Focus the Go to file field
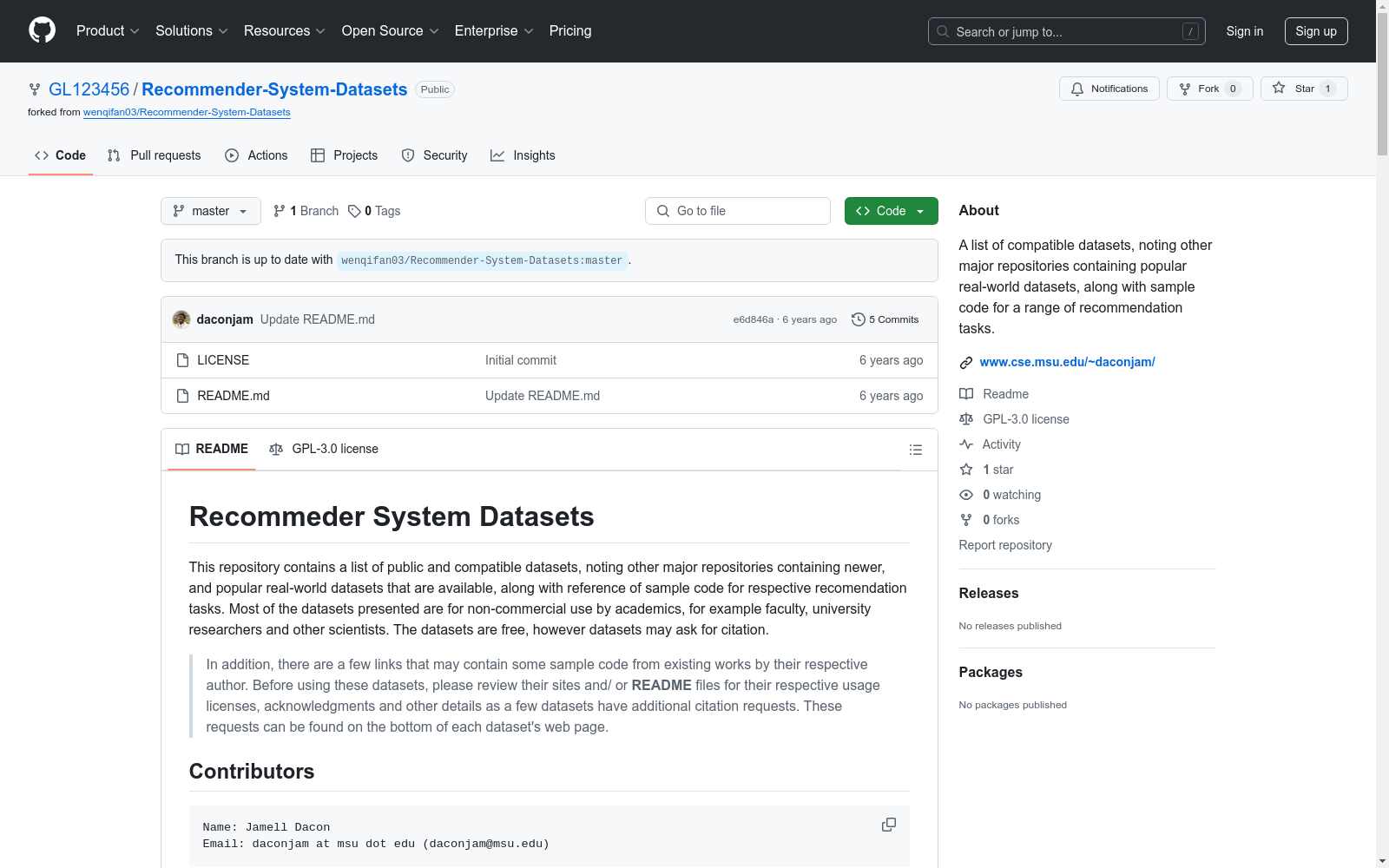1389x868 pixels. (738, 211)
